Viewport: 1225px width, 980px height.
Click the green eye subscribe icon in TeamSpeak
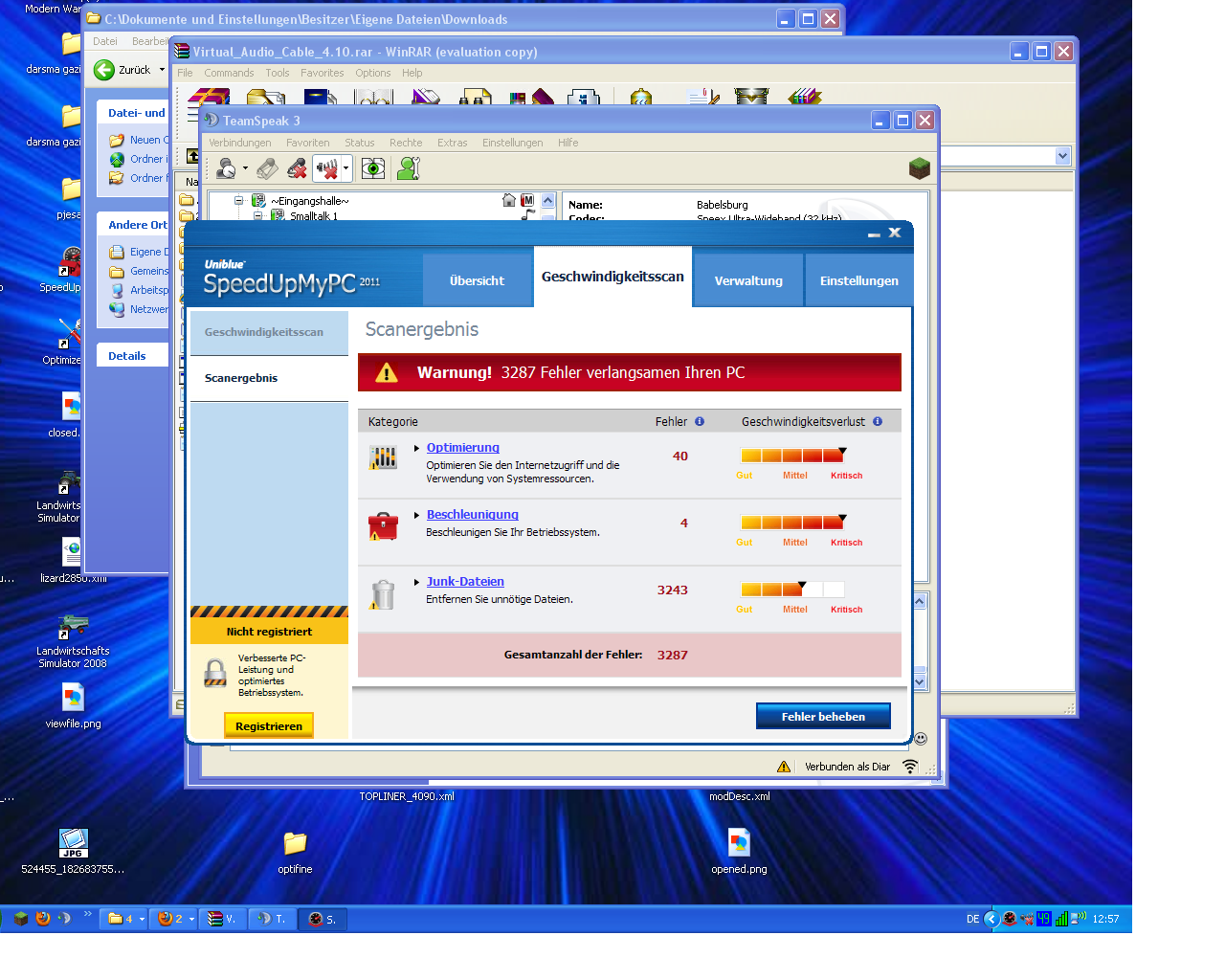[x=373, y=169]
